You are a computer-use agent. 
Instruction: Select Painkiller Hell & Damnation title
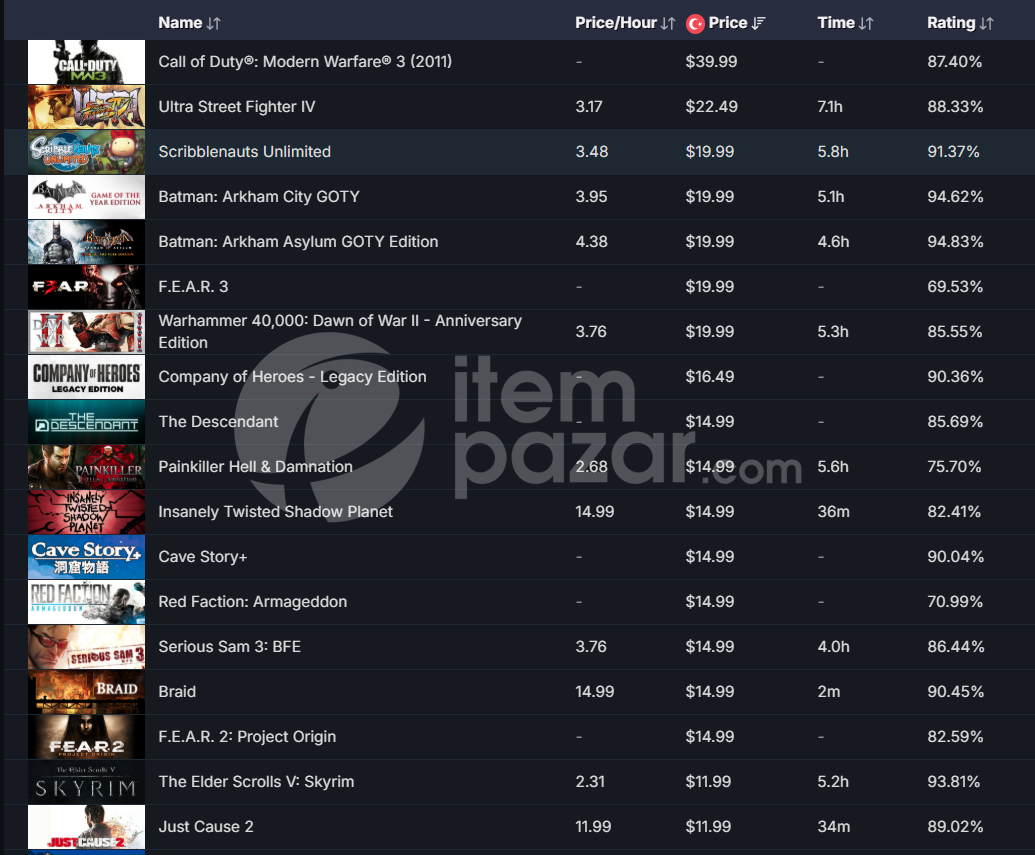click(x=255, y=467)
